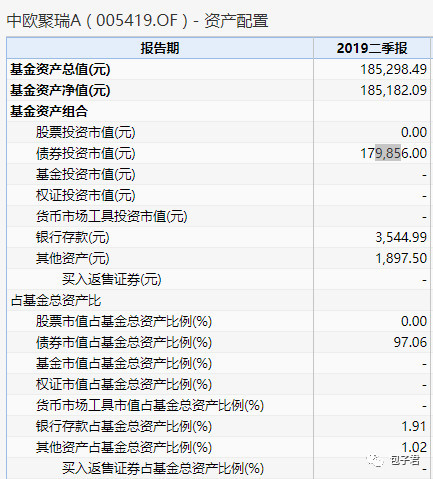Select the bank deposit value 3,544.99
Image resolution: width=433 pixels, height=479 pixels.
[401, 237]
